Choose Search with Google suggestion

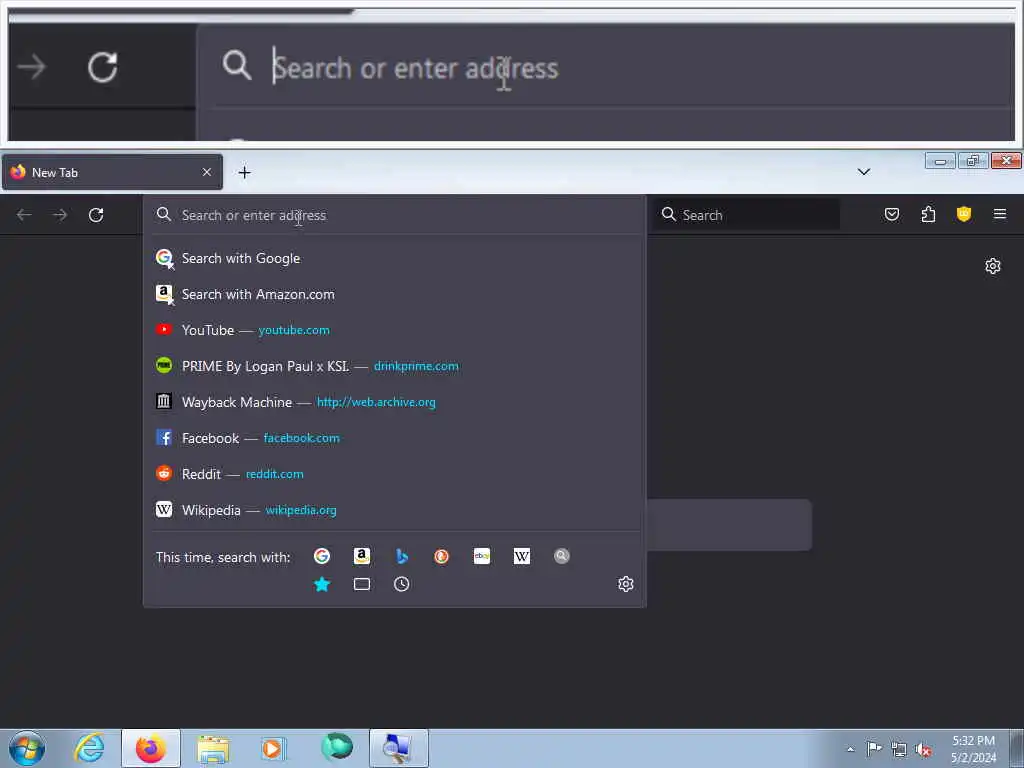pyautogui.click(x=394, y=259)
